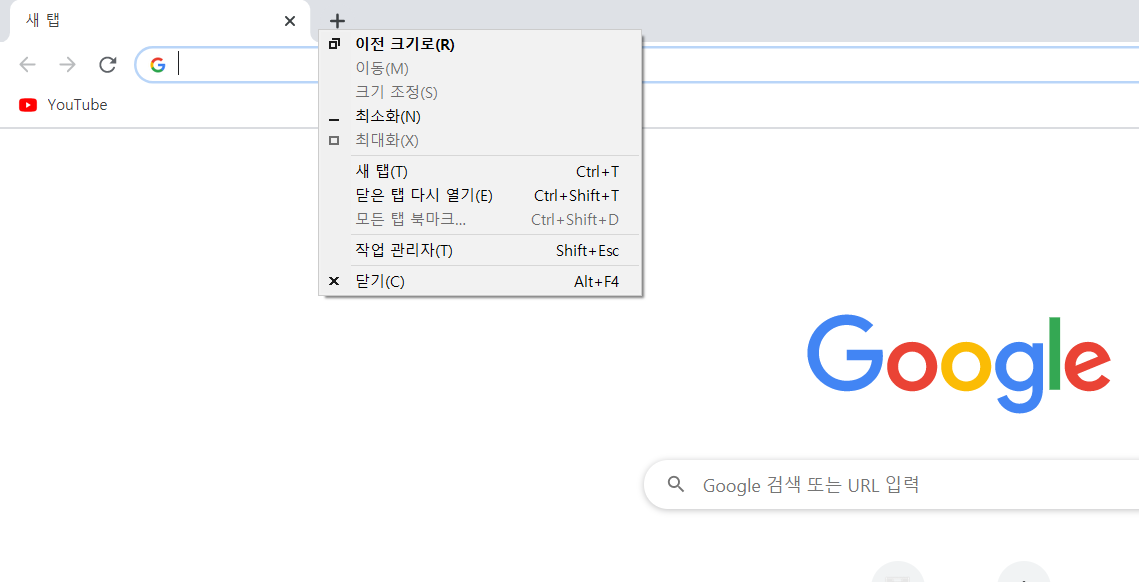
Task: Click the back navigation arrow
Action: (28, 65)
